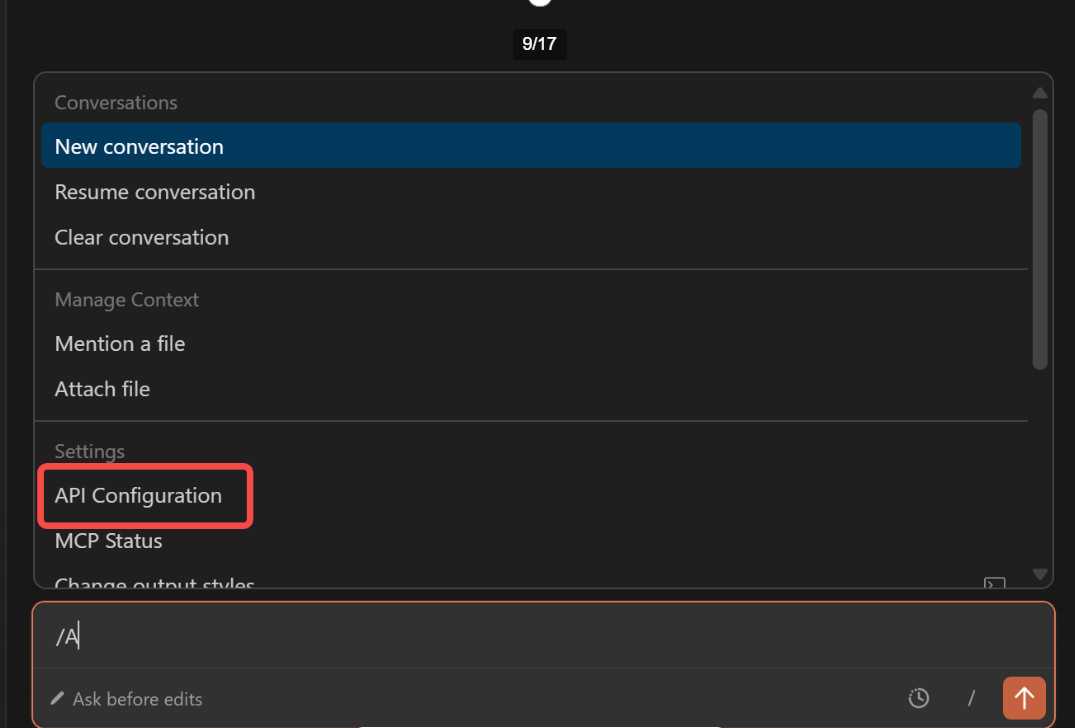1075x728 pixels.
Task: Click the history clock icon
Action: coord(918,698)
